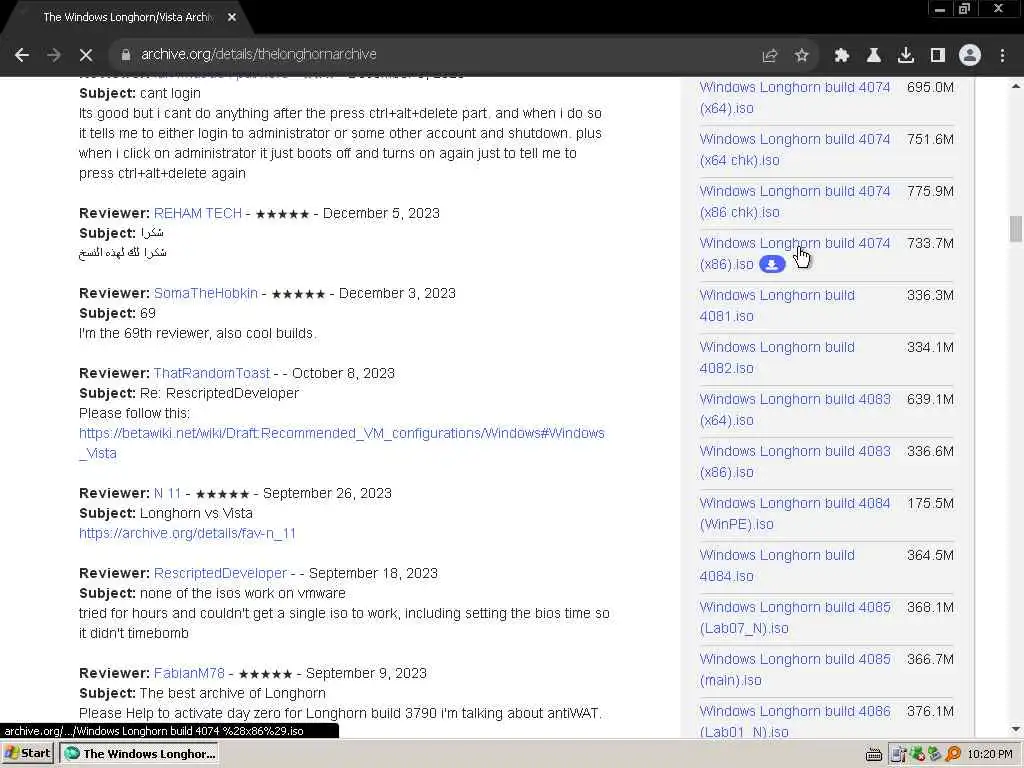Screen dimensions: 1024x768
Task: Click the archive.org address bar
Action: coord(431,55)
